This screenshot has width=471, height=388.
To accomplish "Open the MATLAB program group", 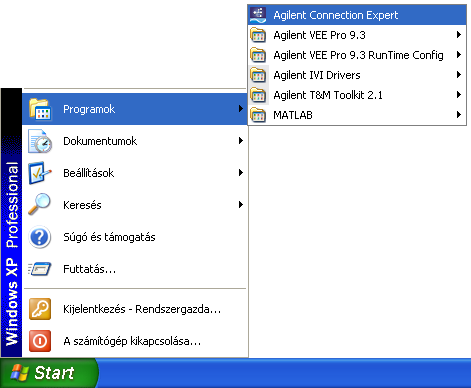I will [357, 115].
